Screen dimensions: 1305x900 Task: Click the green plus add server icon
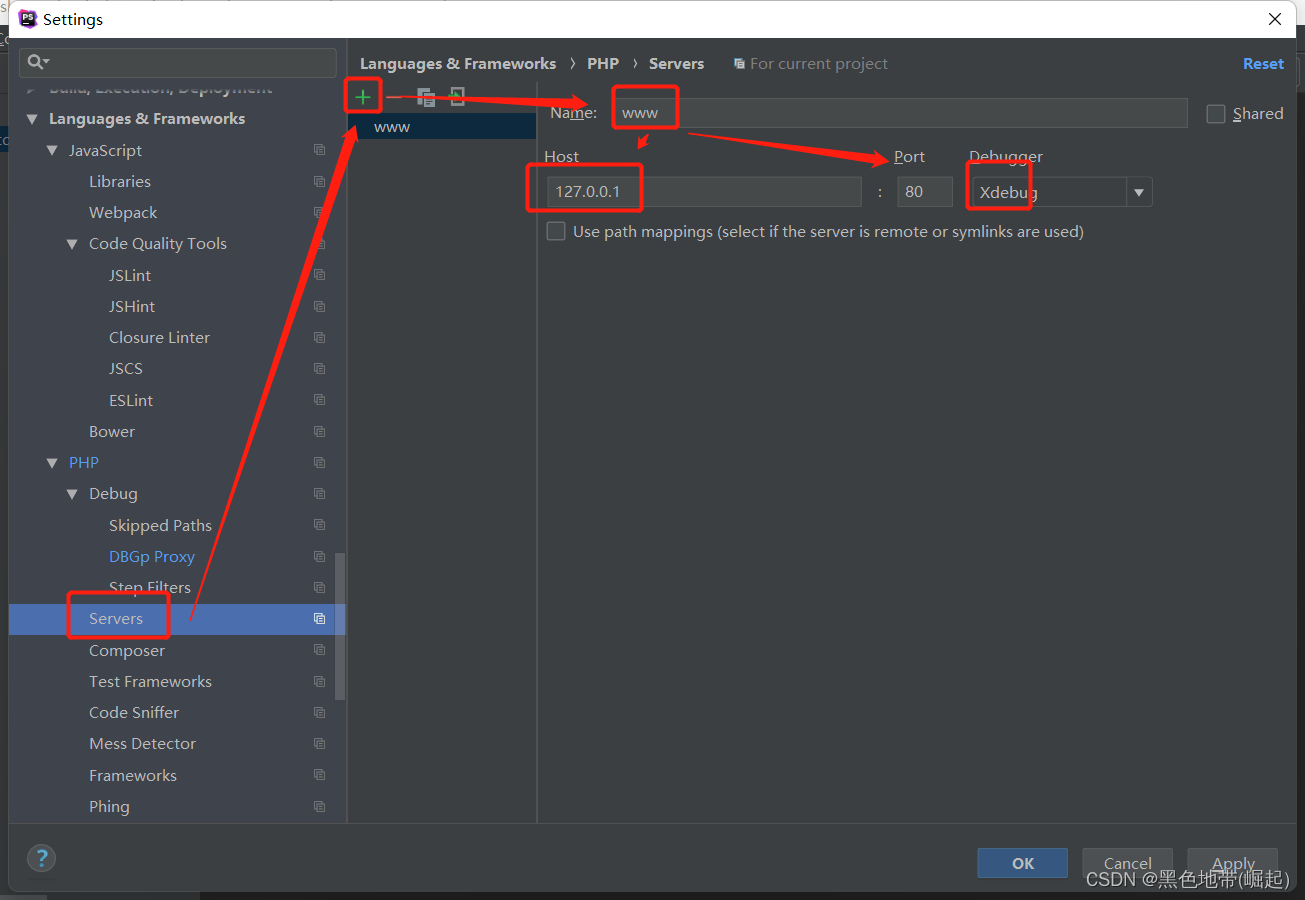[363, 97]
